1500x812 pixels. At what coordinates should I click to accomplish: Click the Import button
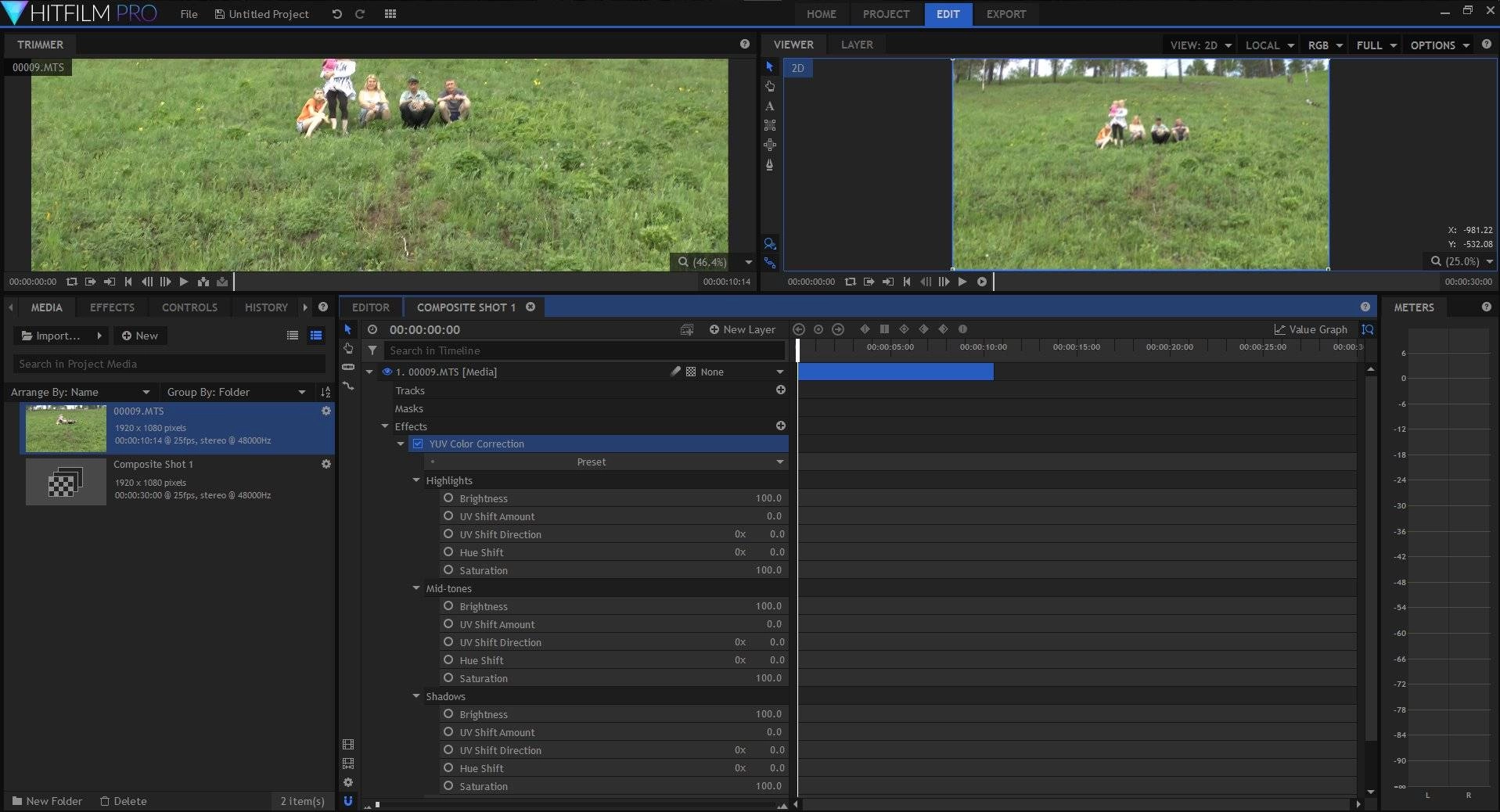click(x=59, y=336)
